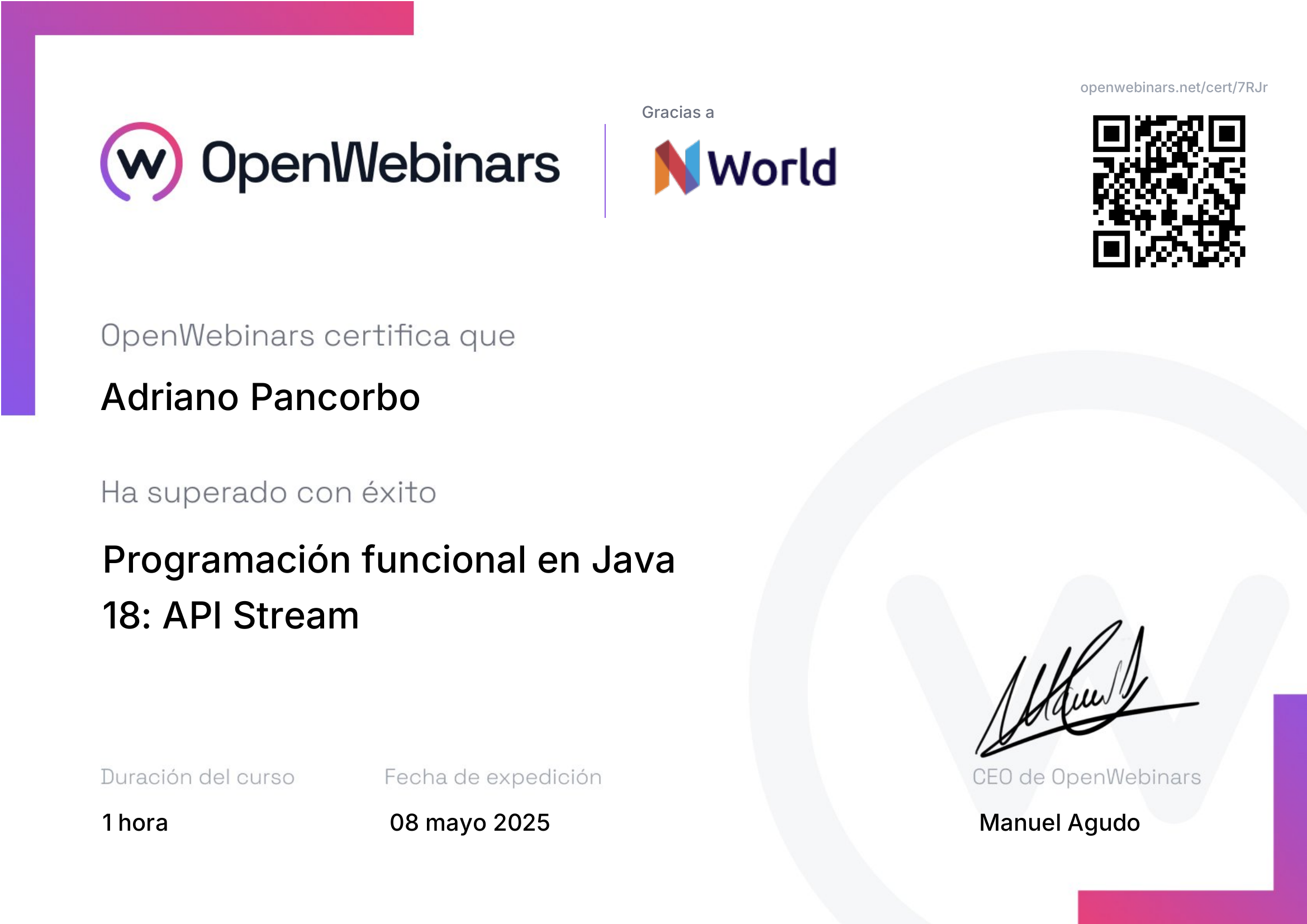This screenshot has width=1307, height=924.
Task: Click the date '08 mayo 2025'
Action: pos(469,823)
